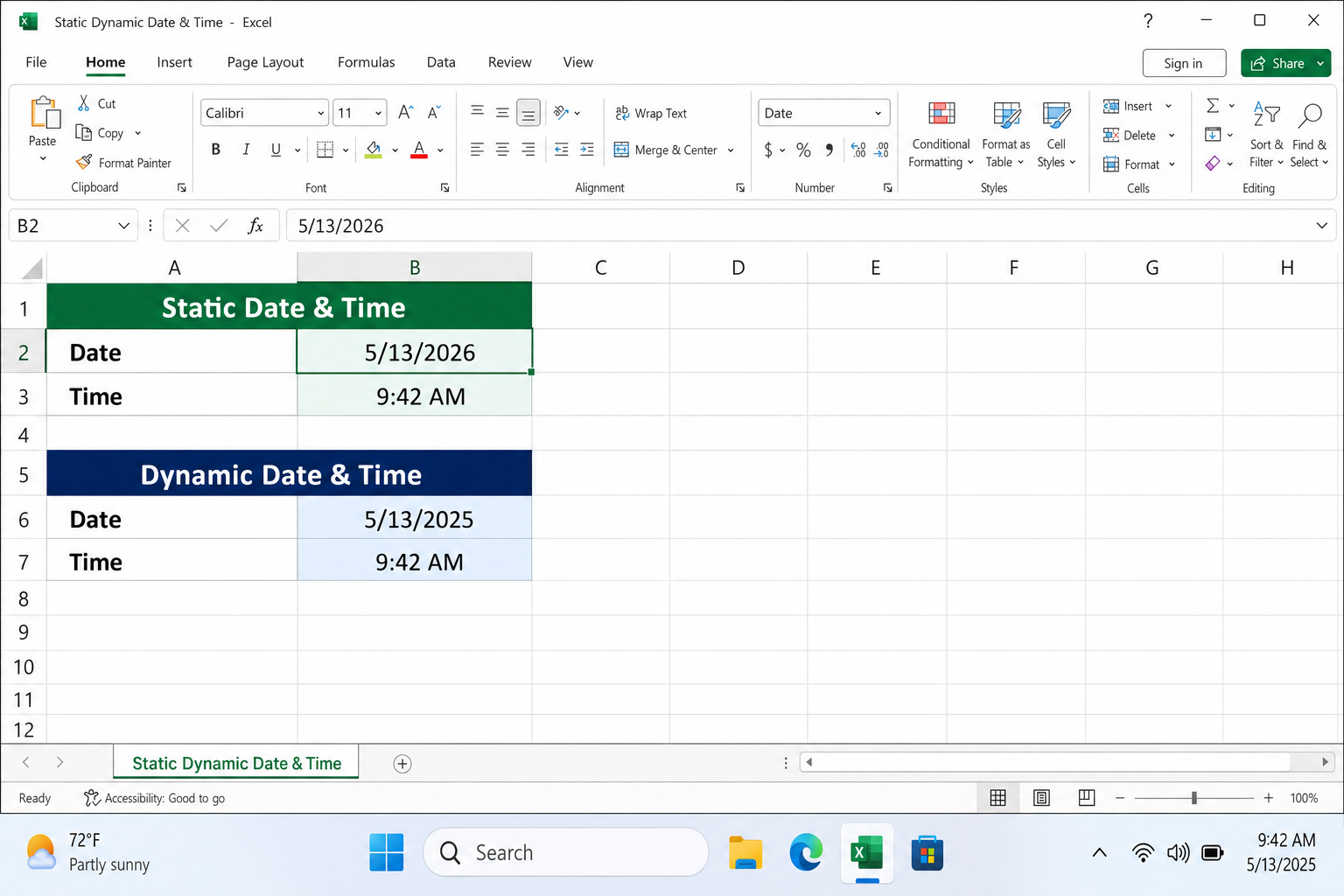
Task: Toggle Align Right
Action: (x=528, y=150)
